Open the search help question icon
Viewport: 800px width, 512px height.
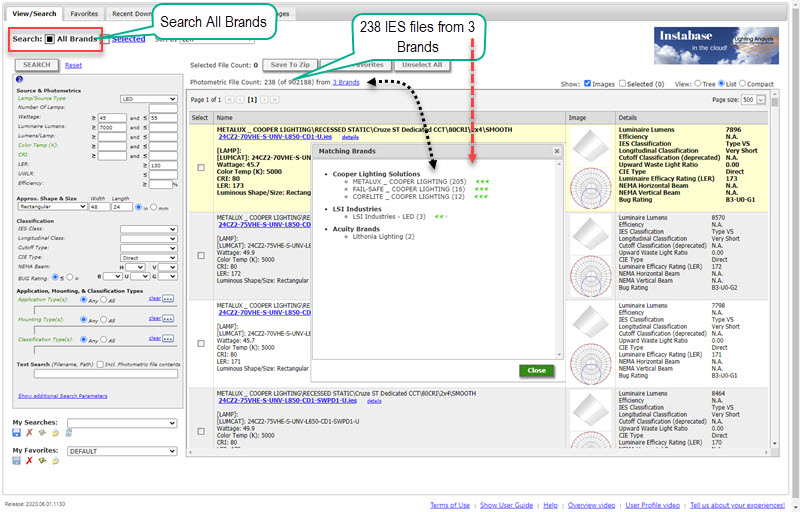20,79
